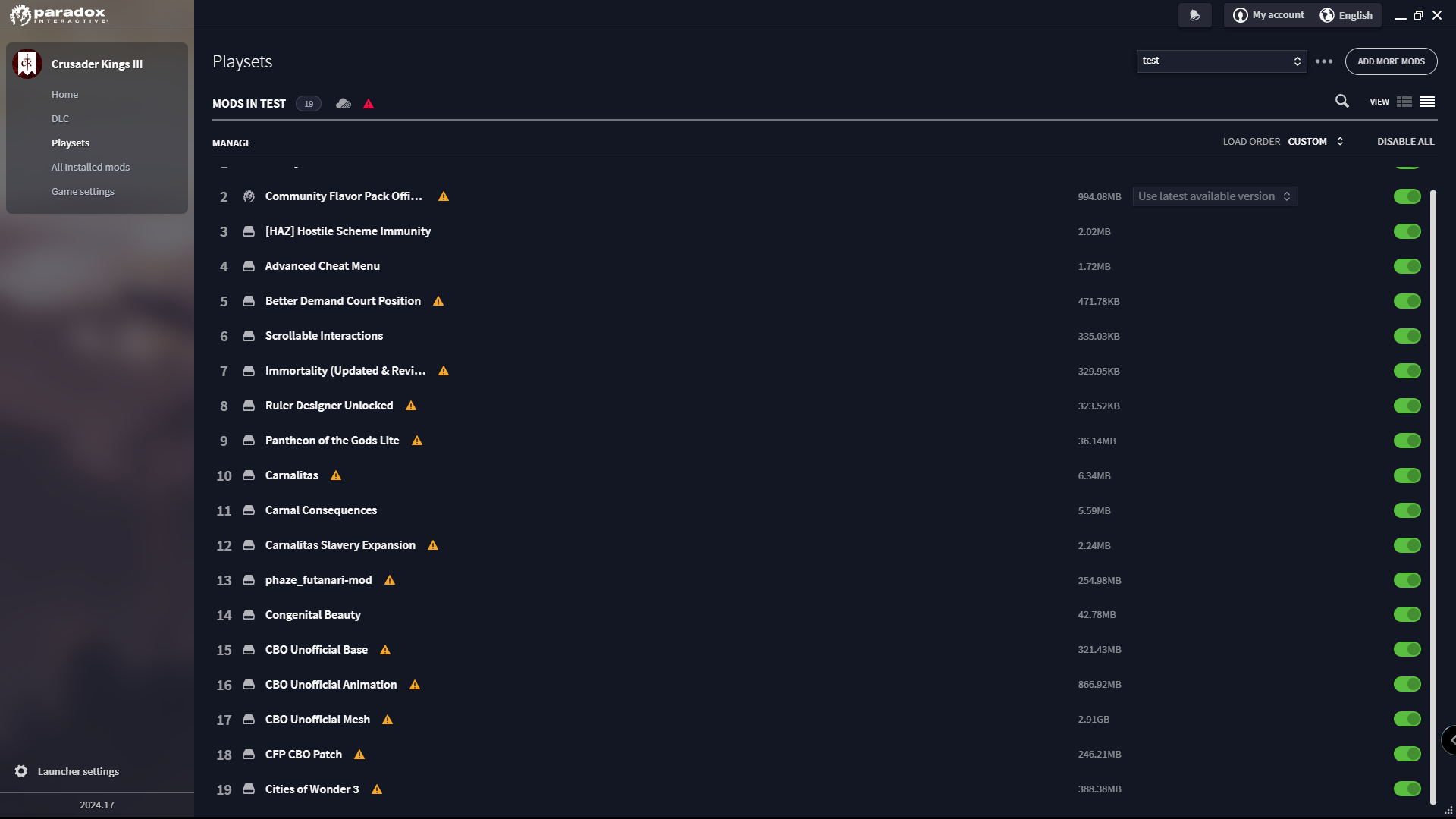Open the three-dots playset options menu
This screenshot has width=1456, height=819.
click(x=1324, y=61)
